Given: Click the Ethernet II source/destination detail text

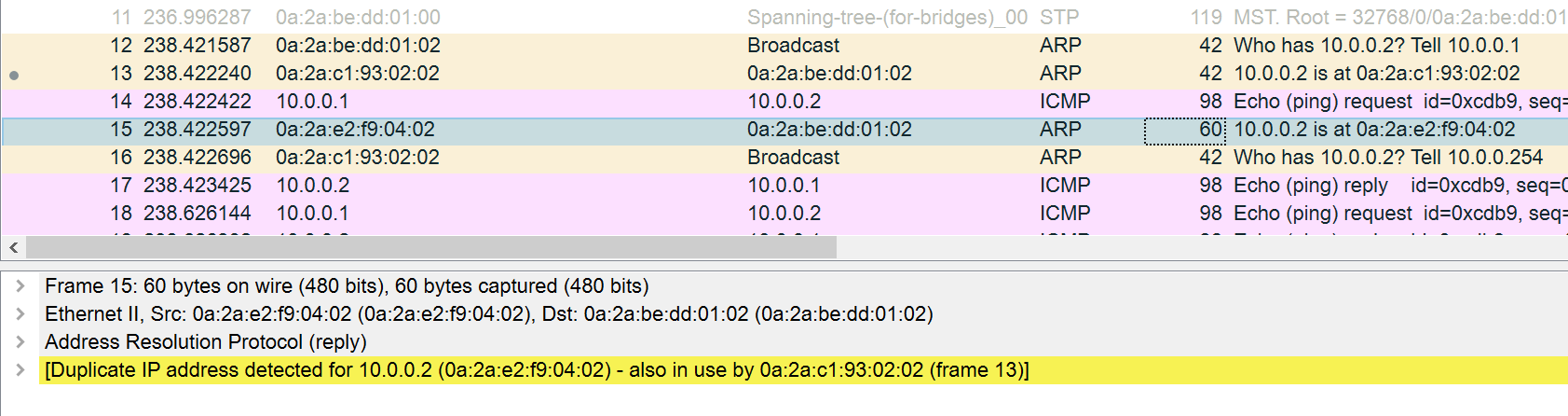Looking at the screenshot, I should tap(488, 313).
